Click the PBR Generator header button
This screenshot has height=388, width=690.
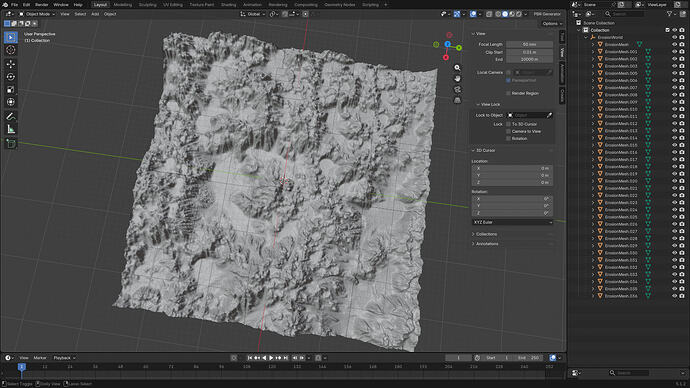click(547, 14)
